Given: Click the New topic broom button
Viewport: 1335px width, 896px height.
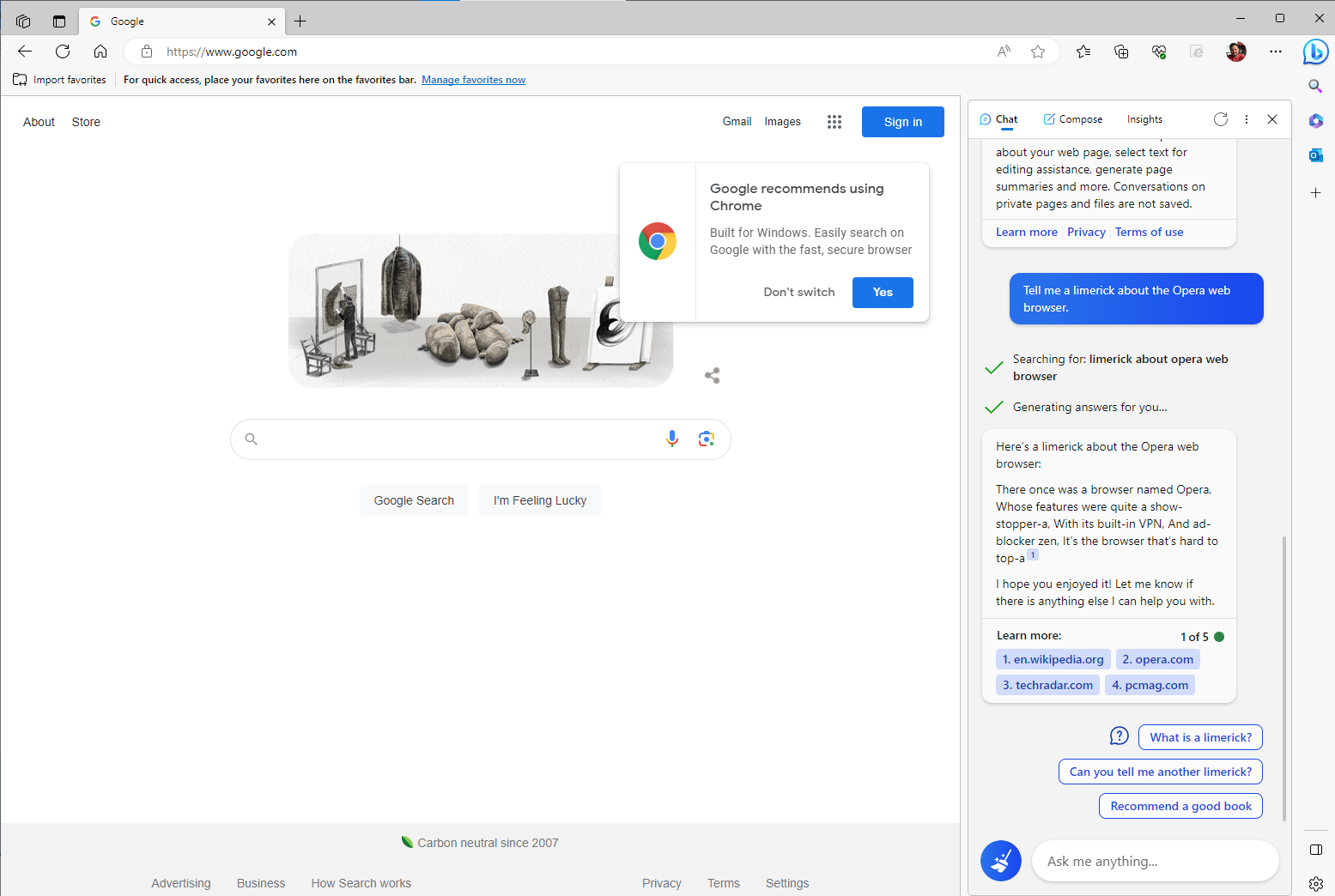Looking at the screenshot, I should 1001,861.
